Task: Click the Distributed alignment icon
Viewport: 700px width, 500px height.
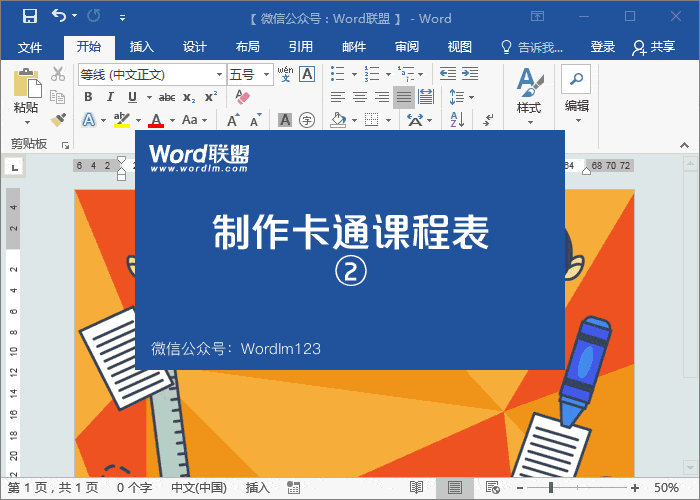Action: click(426, 97)
